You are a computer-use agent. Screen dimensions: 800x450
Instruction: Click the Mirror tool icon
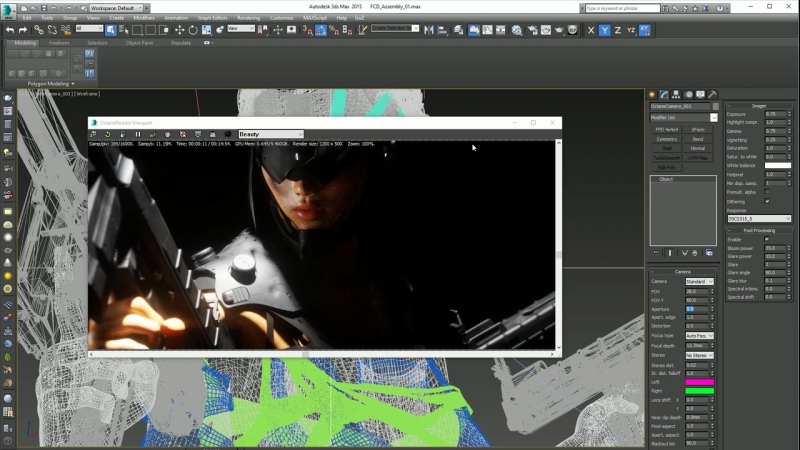click(x=429, y=30)
